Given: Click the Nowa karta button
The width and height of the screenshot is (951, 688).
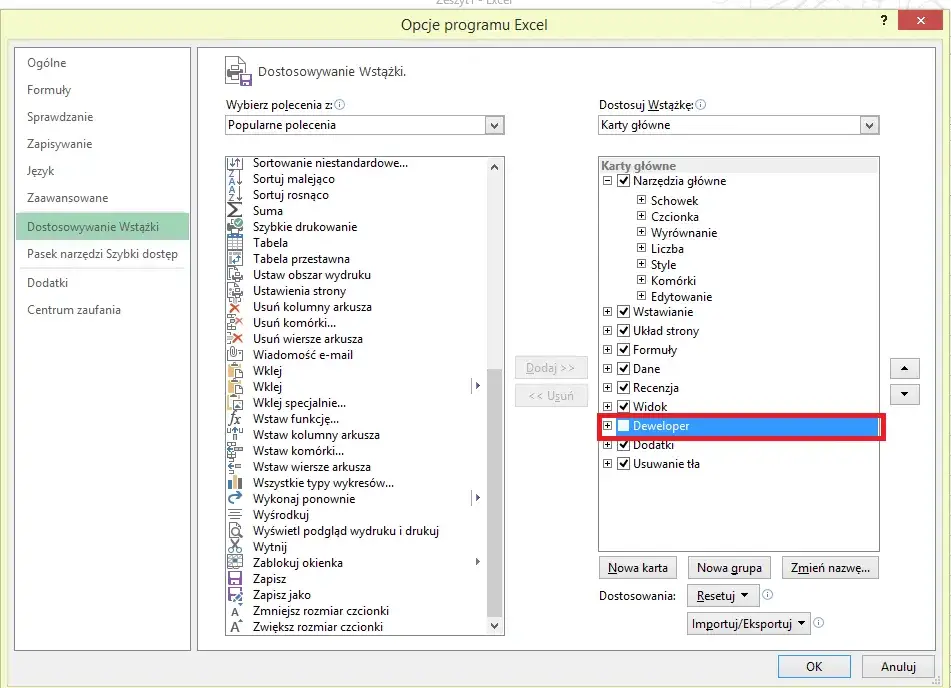Looking at the screenshot, I should click(x=638, y=568).
